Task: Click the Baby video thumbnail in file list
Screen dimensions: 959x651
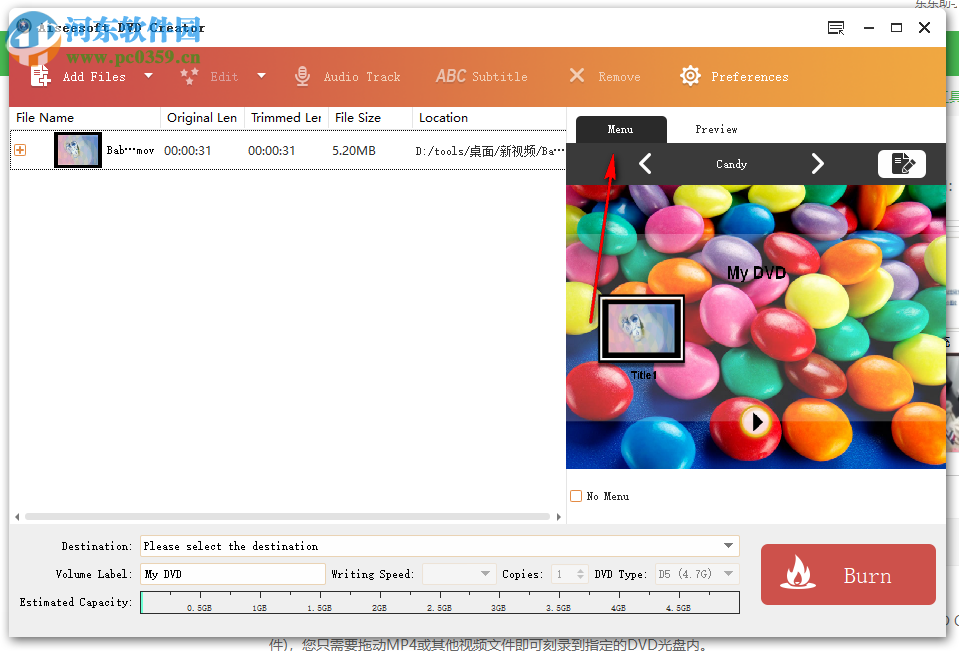Action: (77, 150)
